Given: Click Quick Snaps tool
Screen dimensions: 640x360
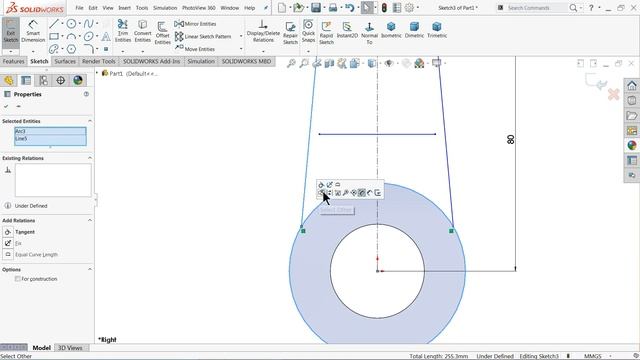Looking at the screenshot, I should tap(308, 31).
